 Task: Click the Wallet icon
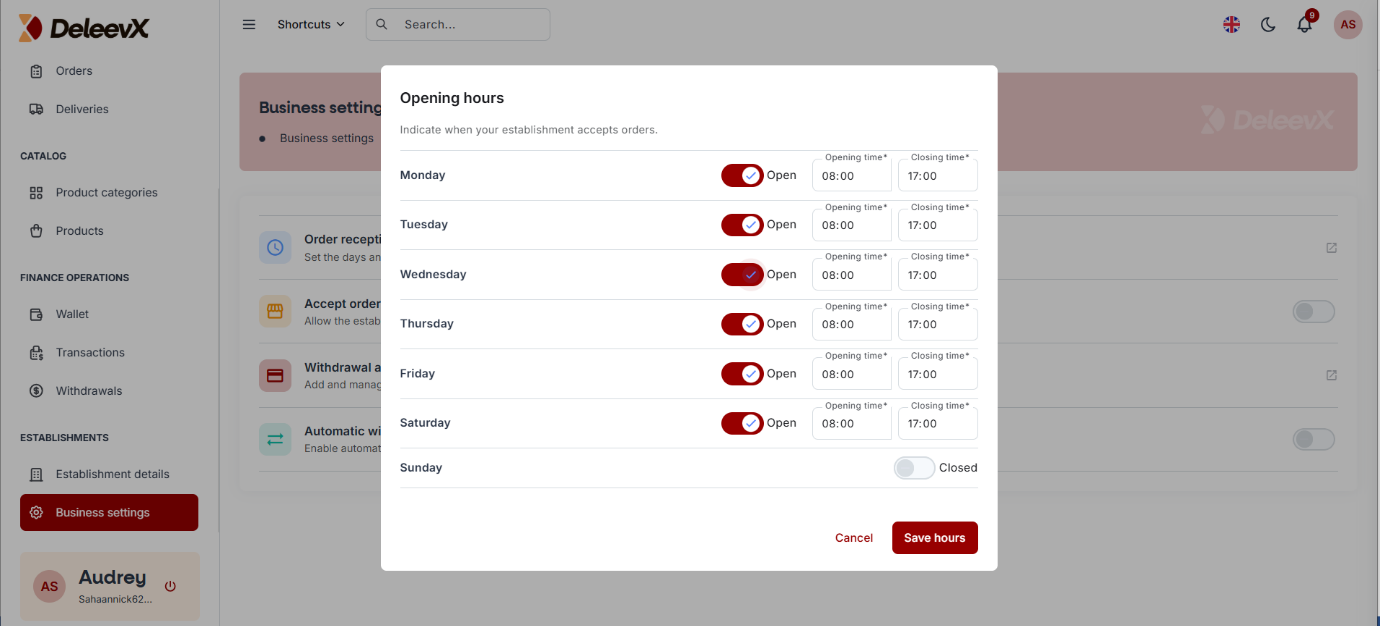(x=36, y=314)
